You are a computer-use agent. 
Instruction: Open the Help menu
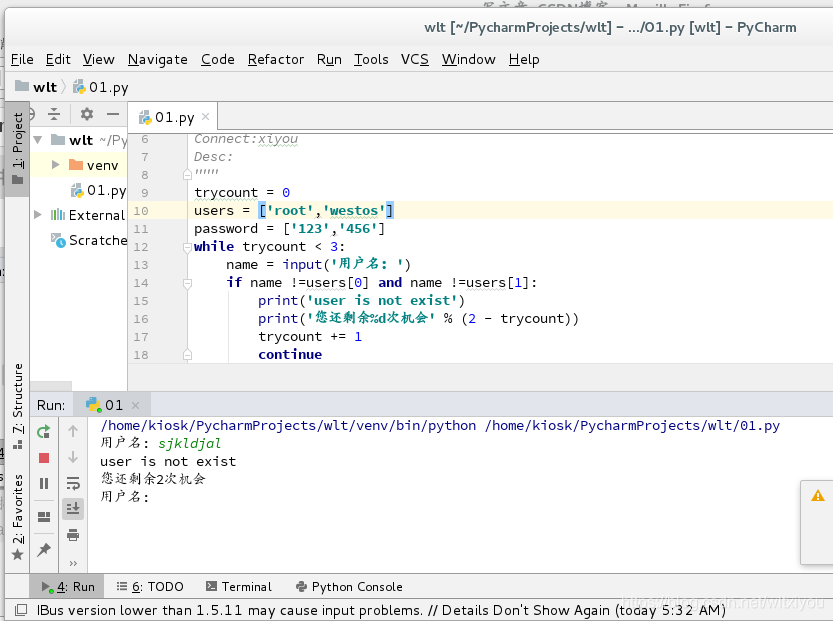(524, 59)
